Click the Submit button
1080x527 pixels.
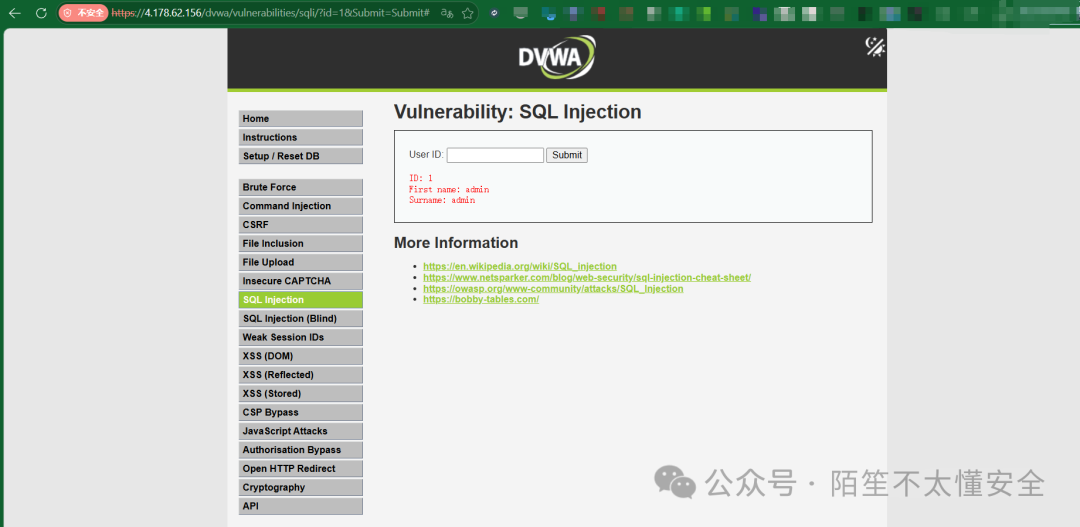pos(567,155)
